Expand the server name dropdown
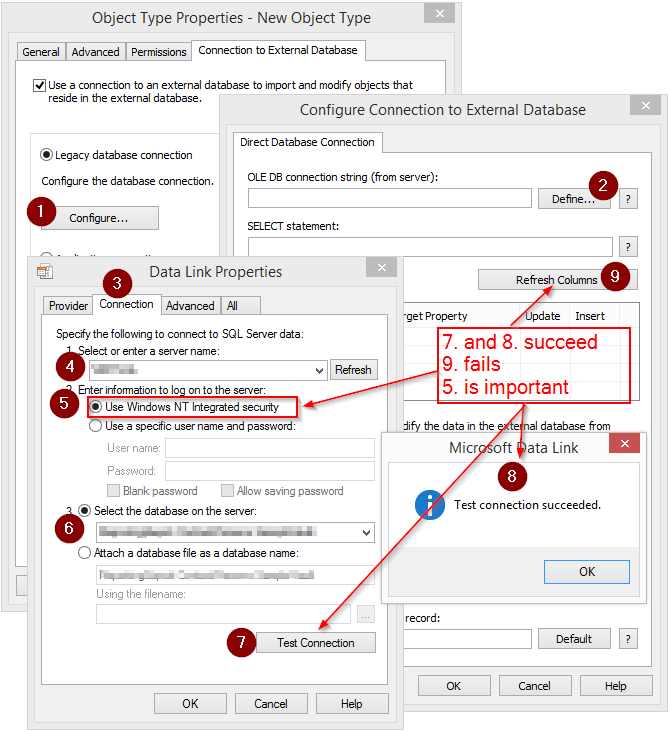This screenshot has height=732, width=671. (x=319, y=371)
